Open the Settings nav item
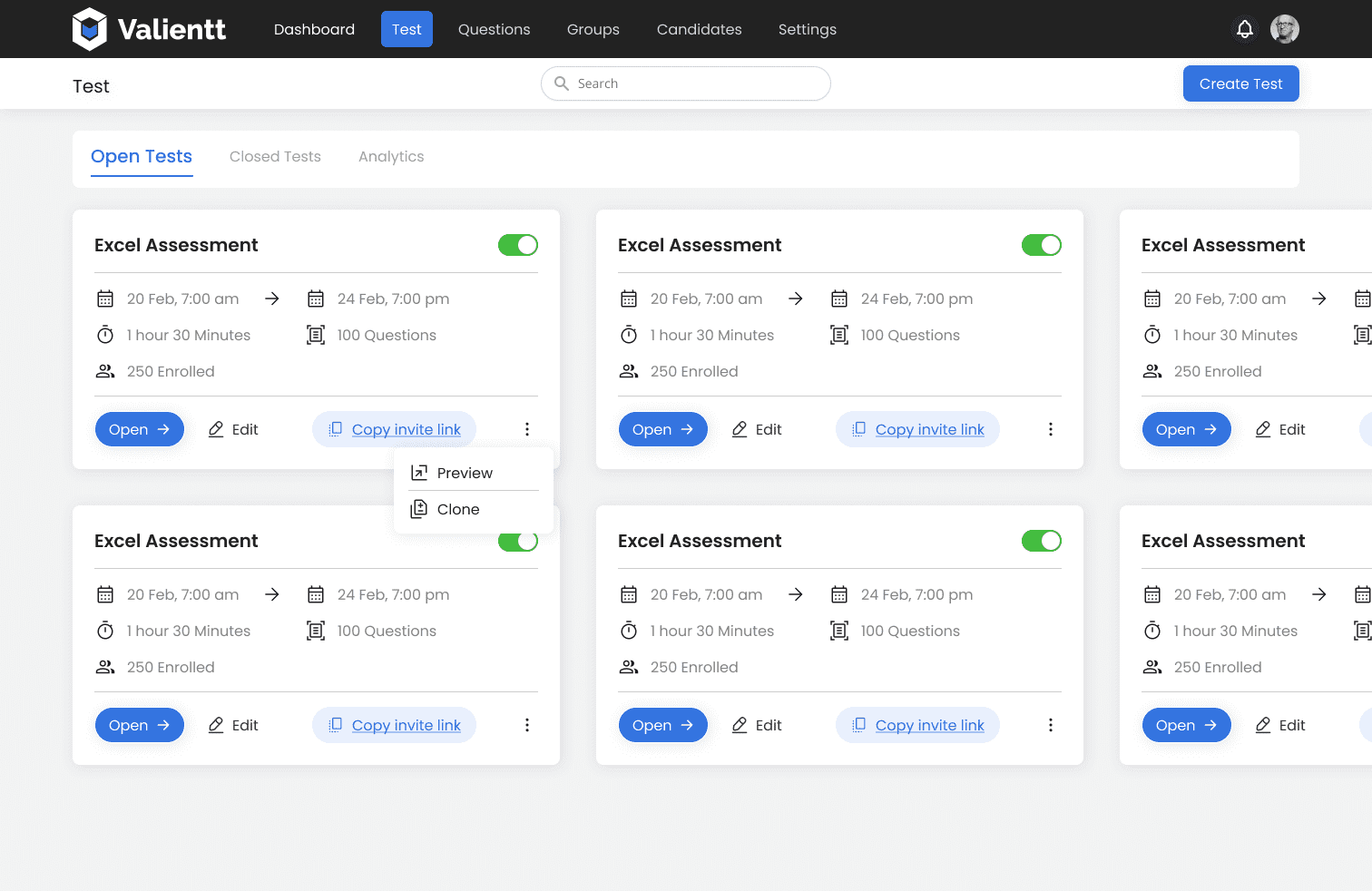 click(808, 29)
